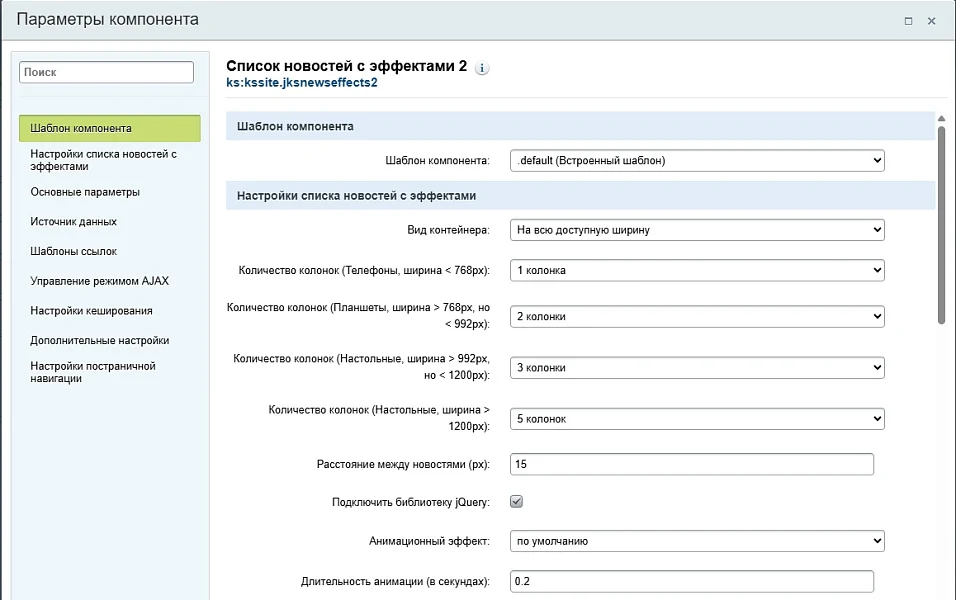Click the Список новостей с эффектами 2 title
The height and width of the screenshot is (600, 956).
[x=346, y=66]
